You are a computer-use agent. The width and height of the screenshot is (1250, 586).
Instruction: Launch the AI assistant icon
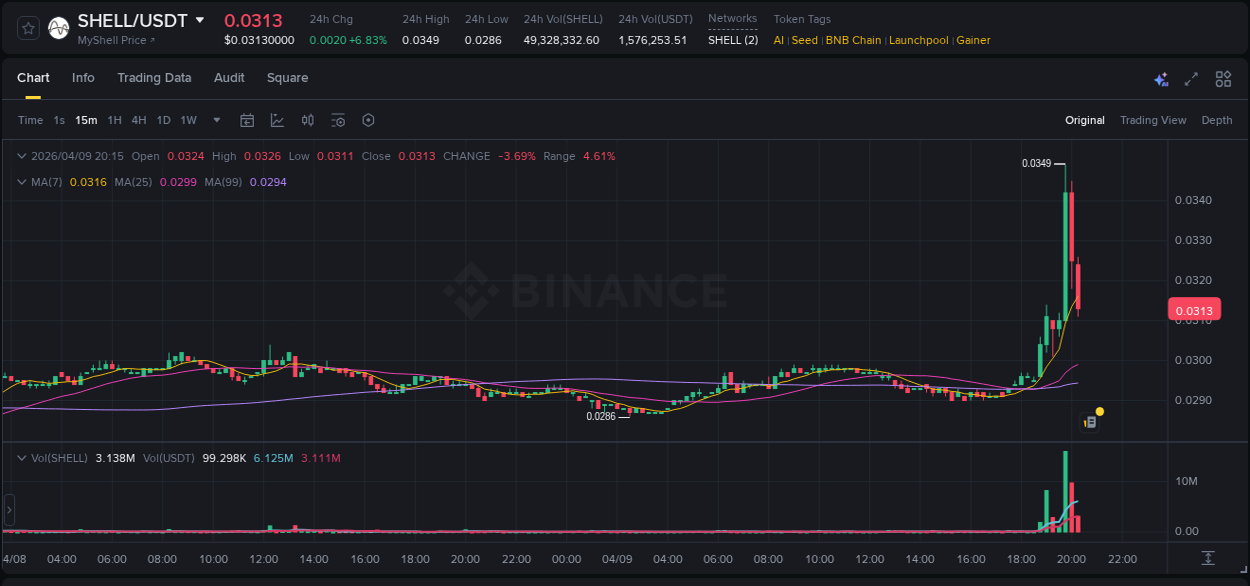[1161, 78]
